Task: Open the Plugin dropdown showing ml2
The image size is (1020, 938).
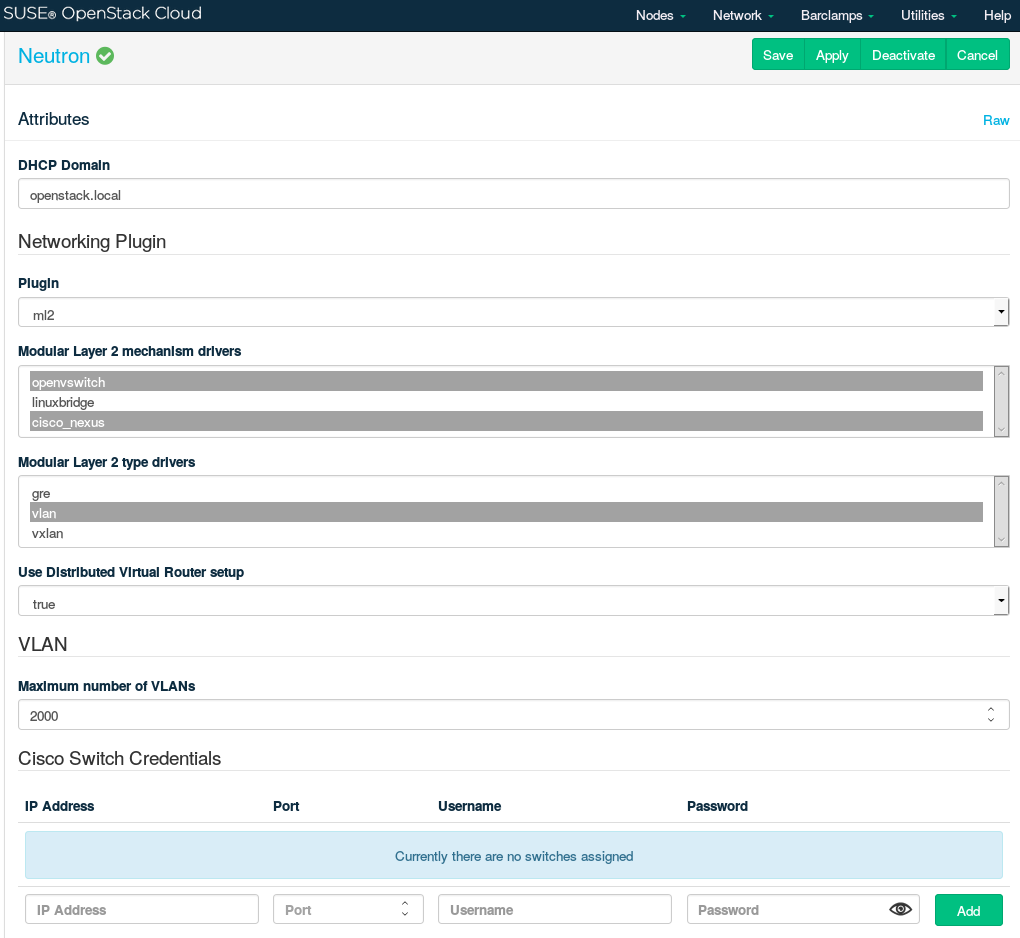Action: (x=513, y=313)
